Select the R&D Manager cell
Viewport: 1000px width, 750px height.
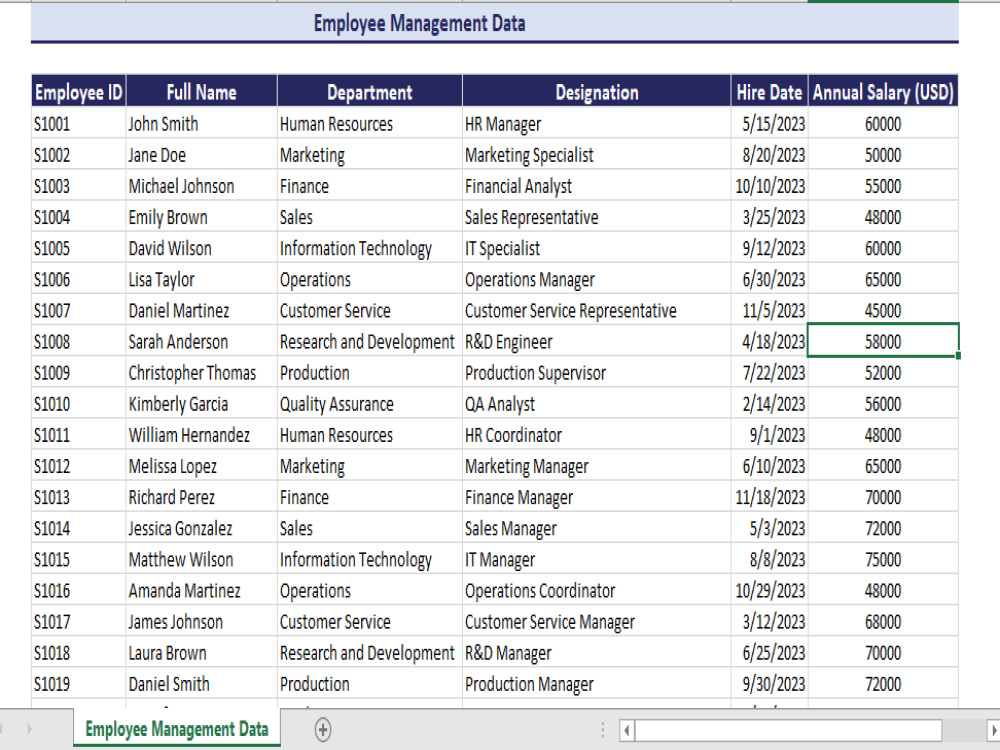coord(596,653)
